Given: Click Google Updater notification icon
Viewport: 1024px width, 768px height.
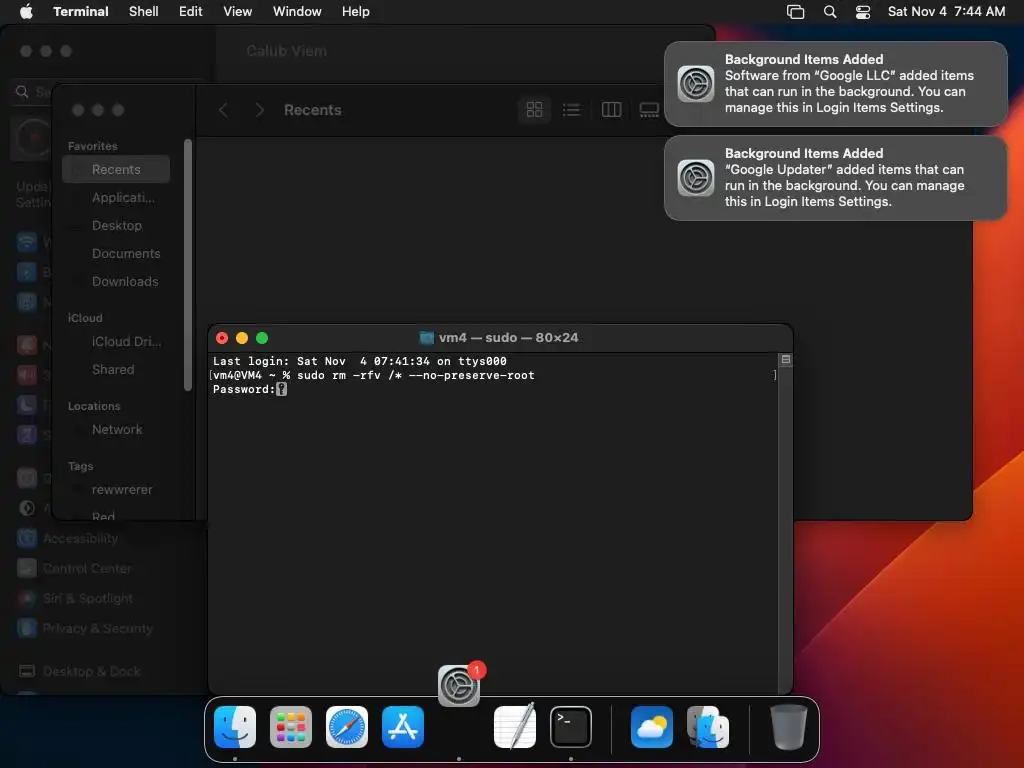Looking at the screenshot, I should 696,178.
